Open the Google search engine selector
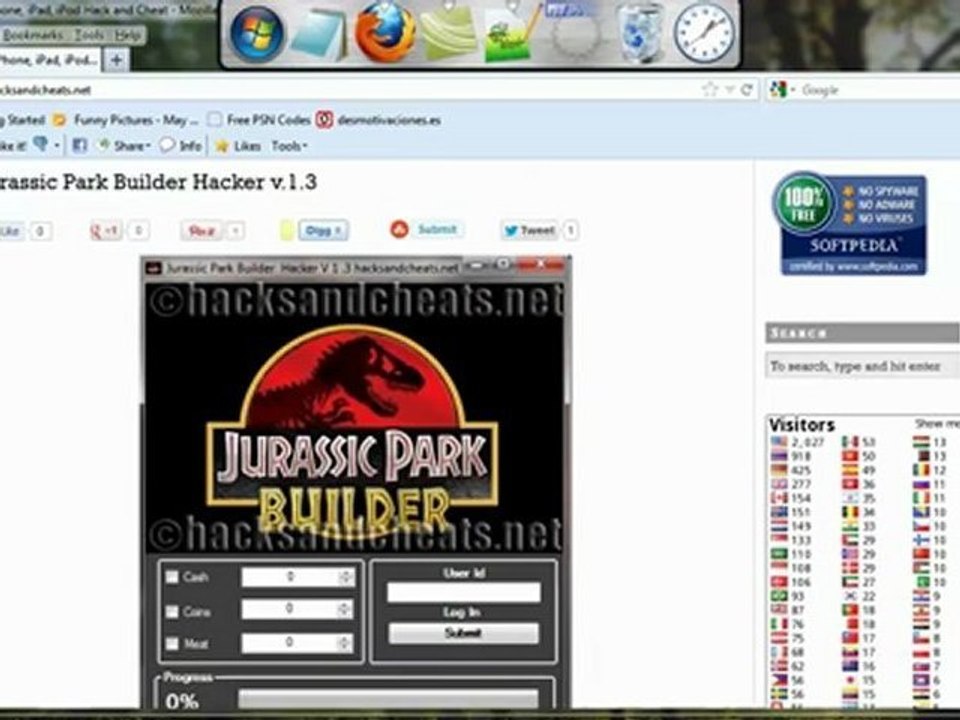The image size is (960, 720). click(782, 90)
